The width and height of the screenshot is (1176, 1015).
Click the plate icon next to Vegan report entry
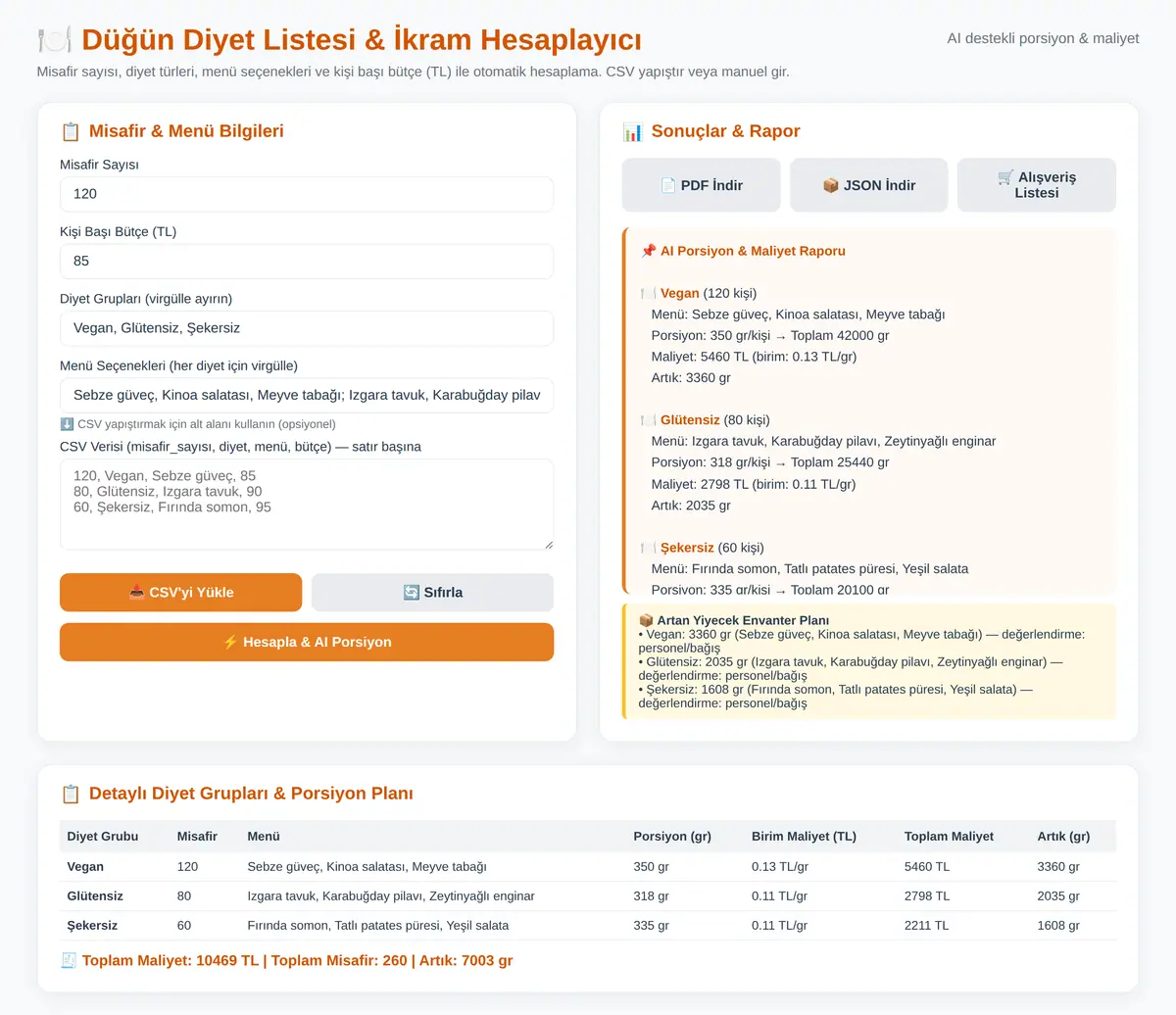click(648, 293)
